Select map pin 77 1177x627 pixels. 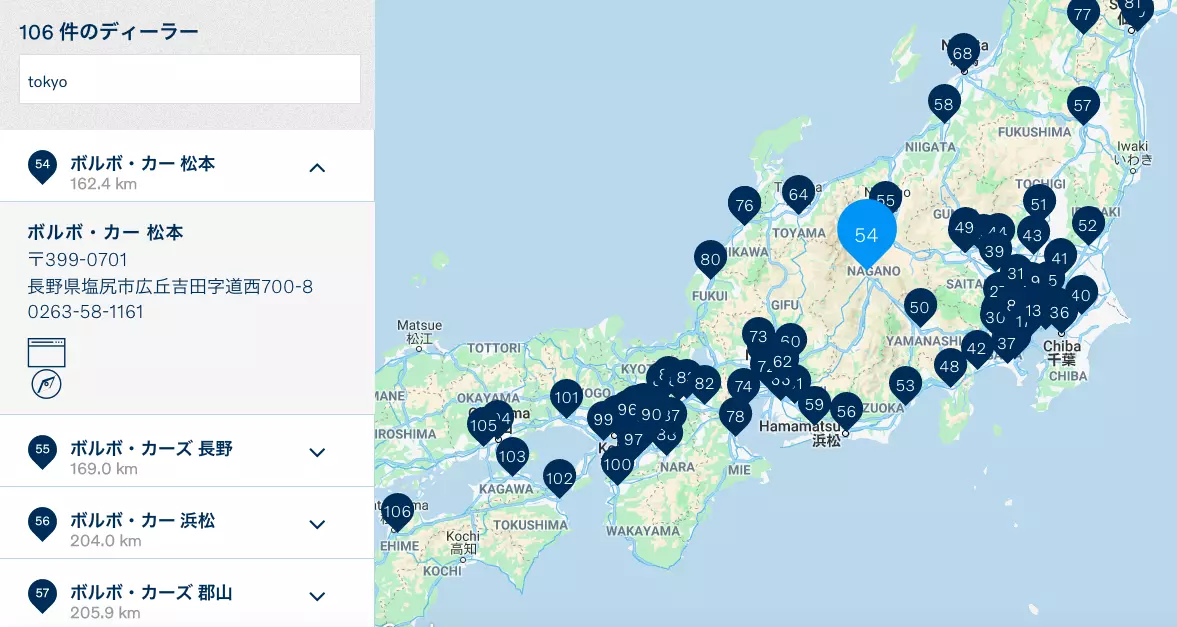click(1082, 15)
